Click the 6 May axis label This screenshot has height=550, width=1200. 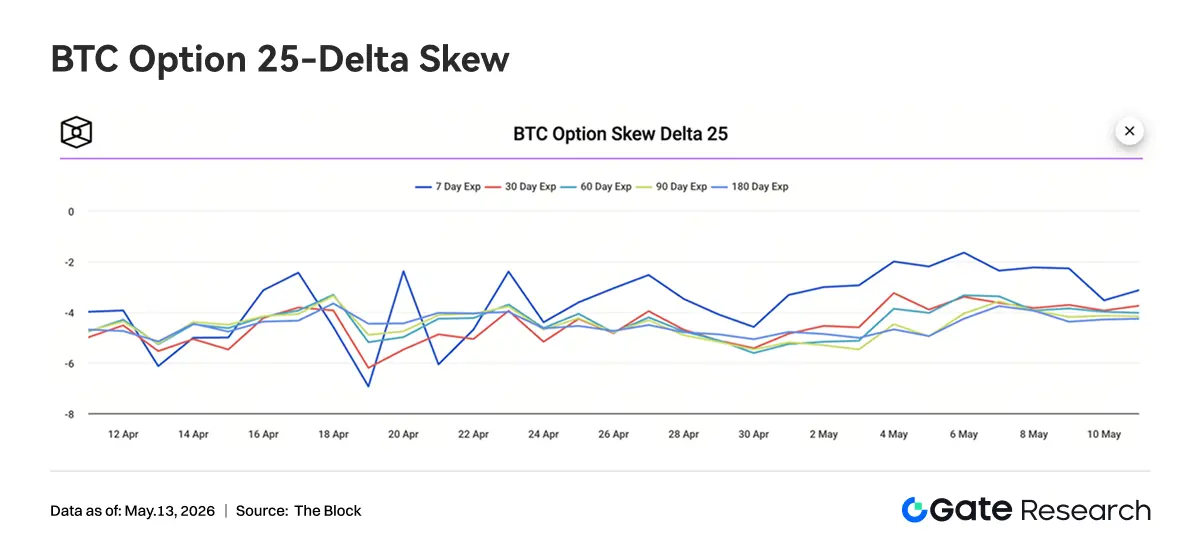click(963, 435)
